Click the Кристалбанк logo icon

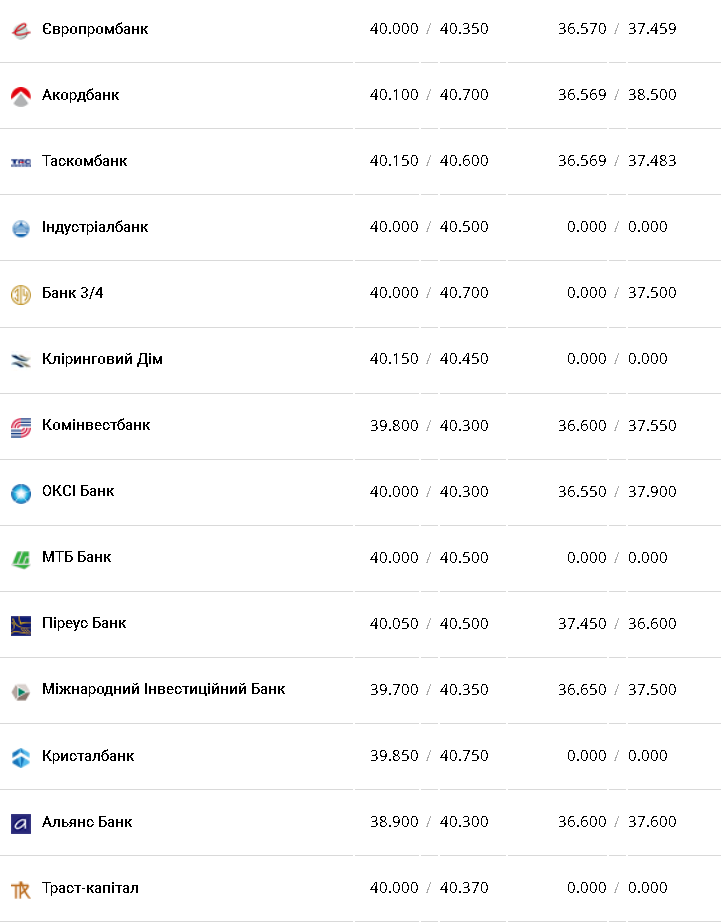(21, 757)
